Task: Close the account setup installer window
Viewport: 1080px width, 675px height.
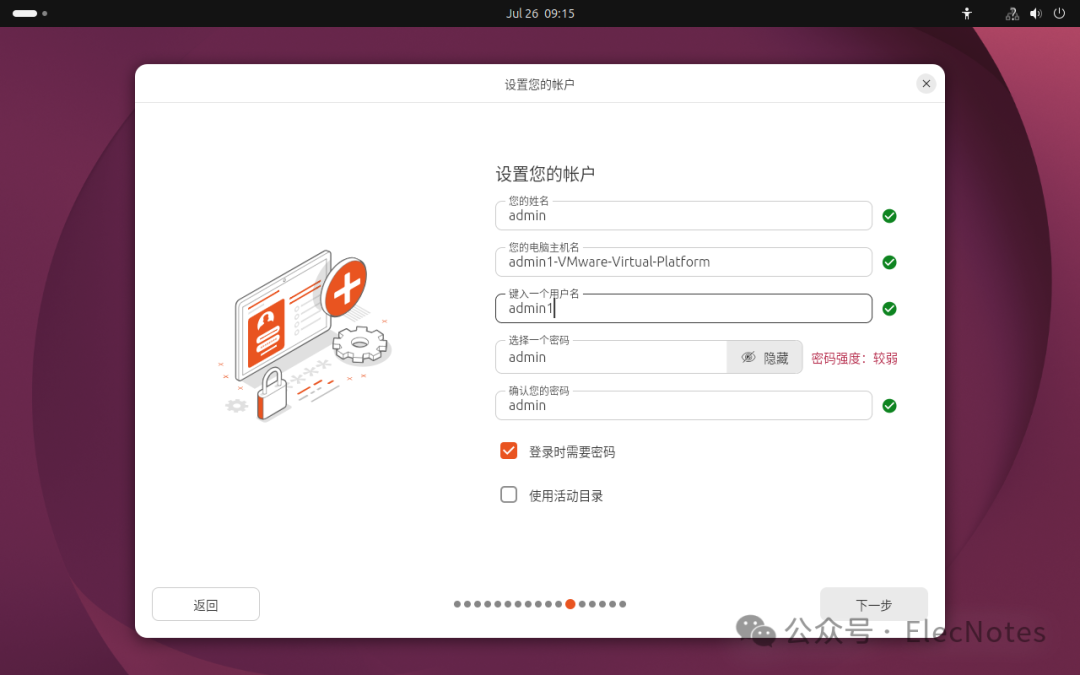Action: [926, 83]
